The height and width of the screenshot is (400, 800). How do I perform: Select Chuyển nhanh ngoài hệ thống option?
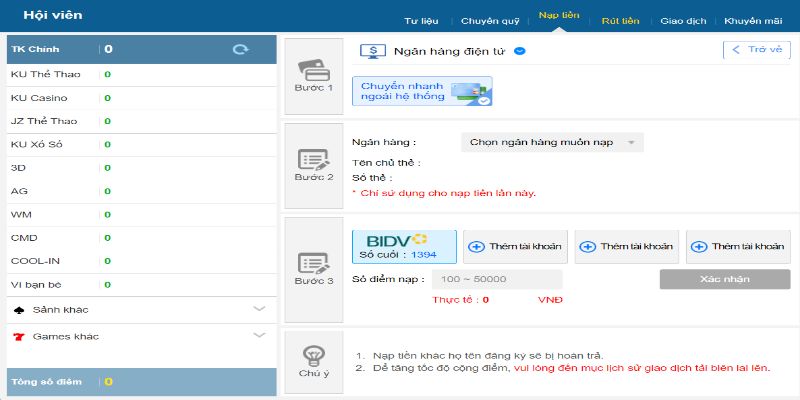point(422,91)
